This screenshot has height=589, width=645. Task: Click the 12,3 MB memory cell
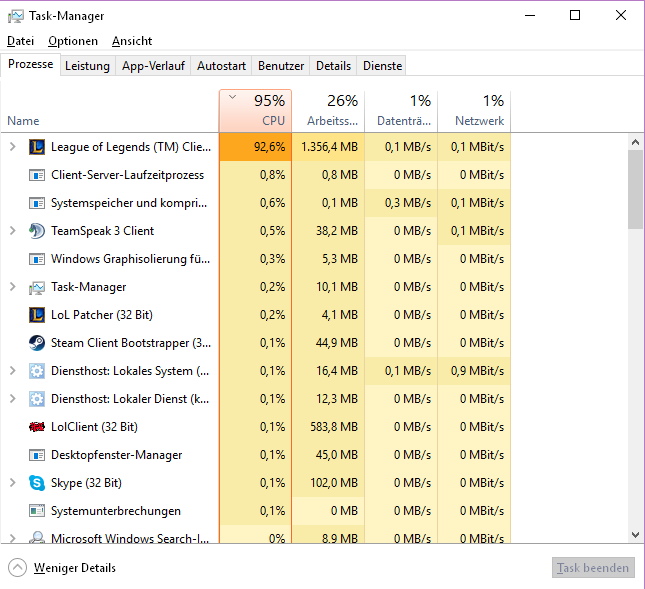(328, 399)
